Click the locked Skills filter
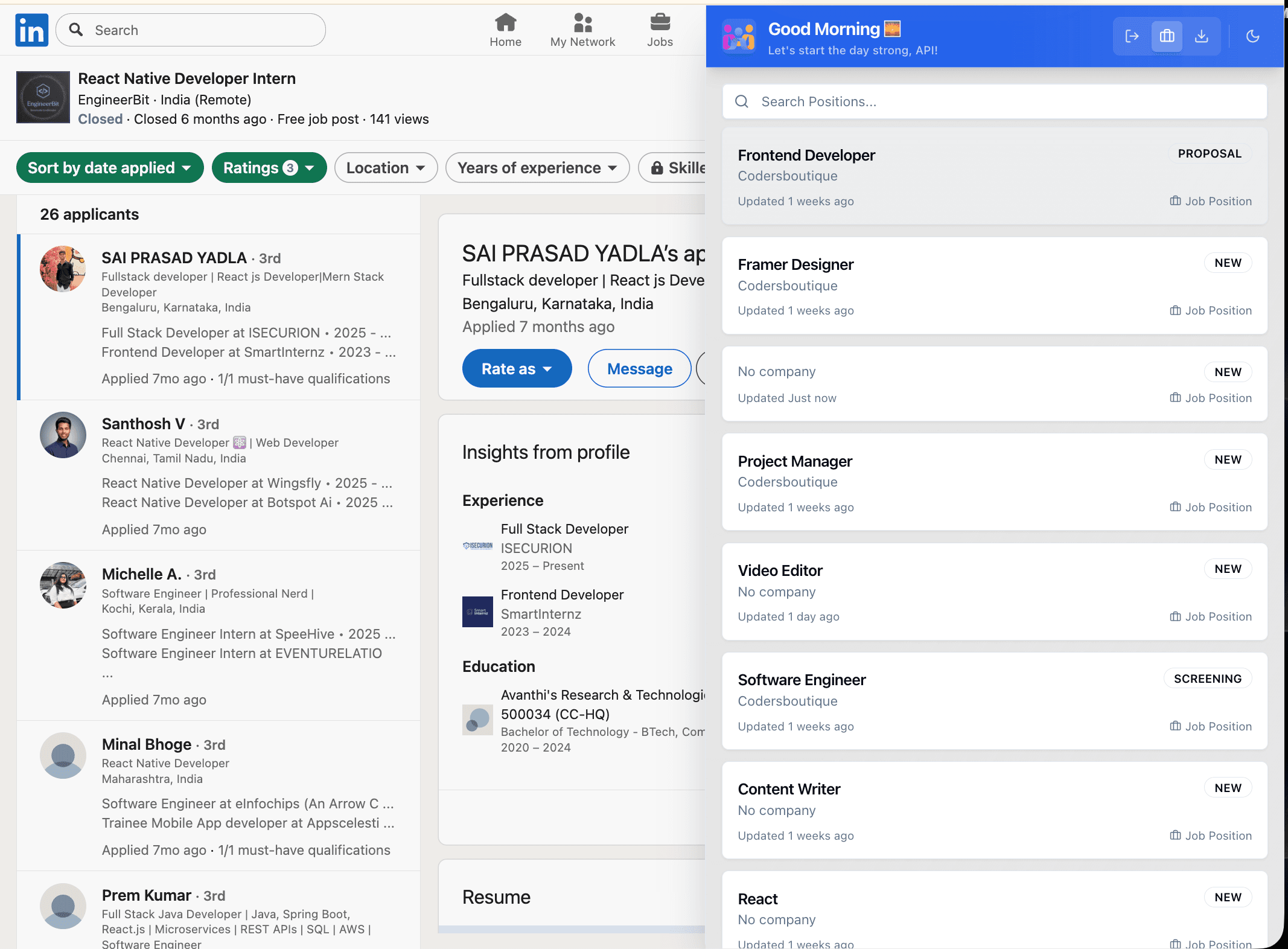 [x=672, y=168]
